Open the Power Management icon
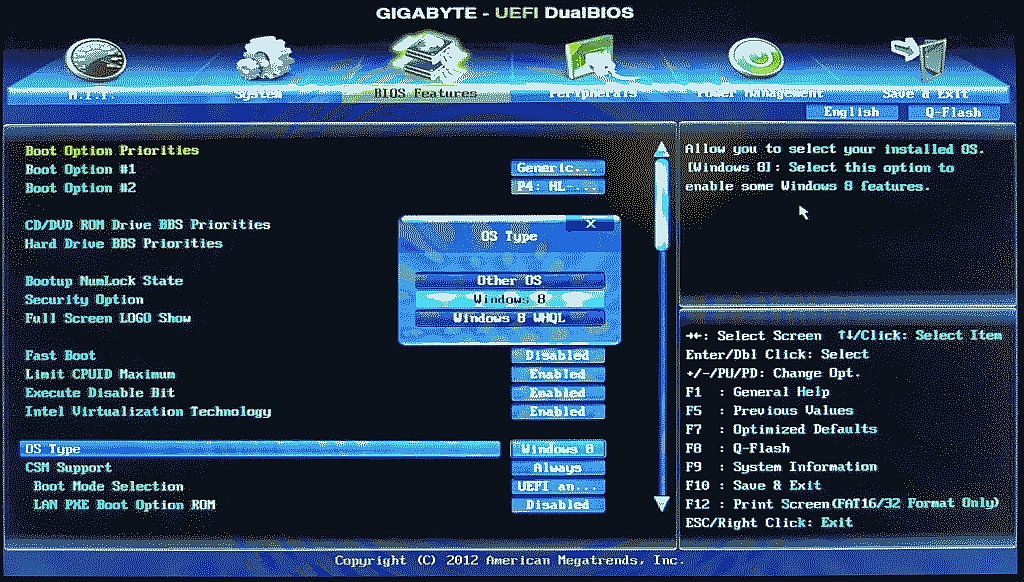Viewport: 1024px width, 582px height. 756,58
